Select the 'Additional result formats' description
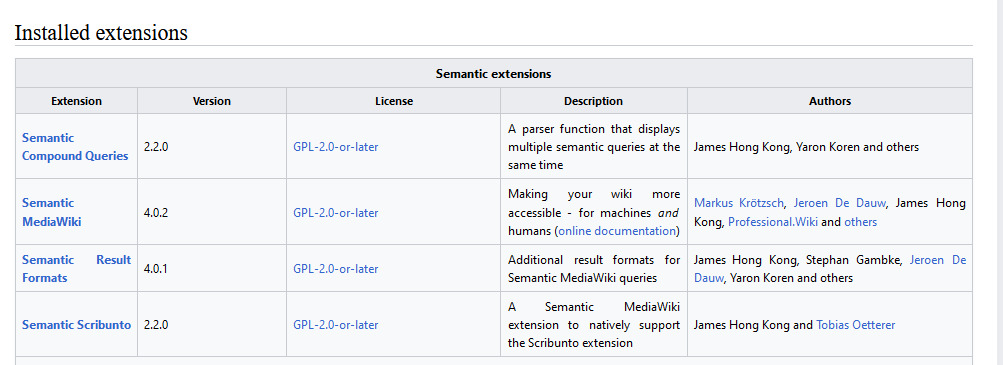 coord(594,269)
